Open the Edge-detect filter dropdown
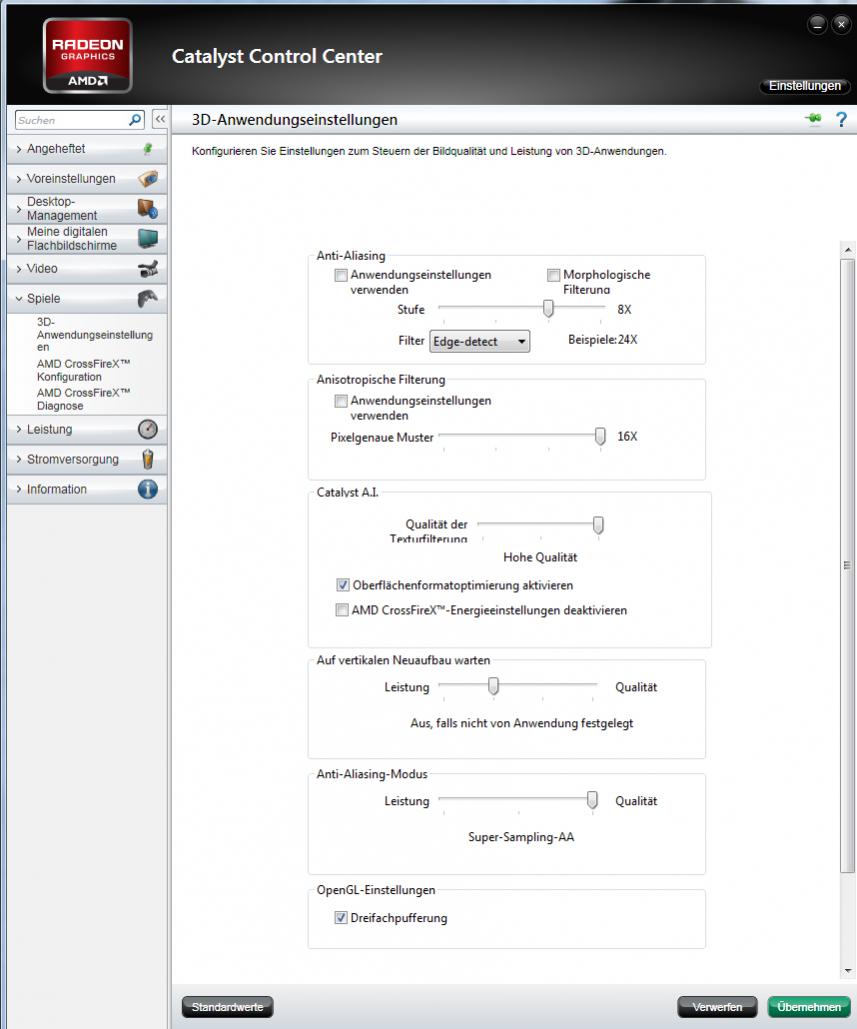Image resolution: width=857 pixels, height=1029 pixels. 480,341
